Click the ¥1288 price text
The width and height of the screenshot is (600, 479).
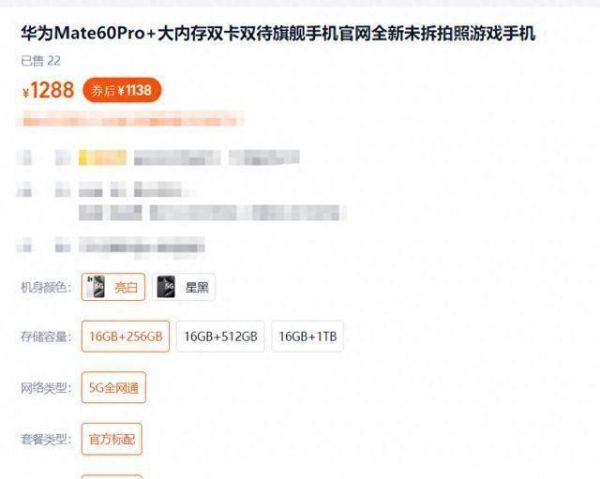[48, 90]
